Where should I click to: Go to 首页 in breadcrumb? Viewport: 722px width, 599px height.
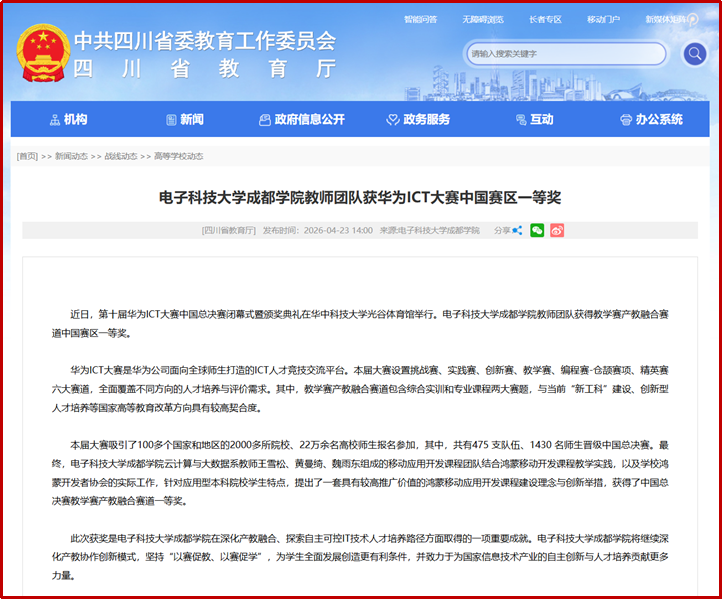click(27, 156)
